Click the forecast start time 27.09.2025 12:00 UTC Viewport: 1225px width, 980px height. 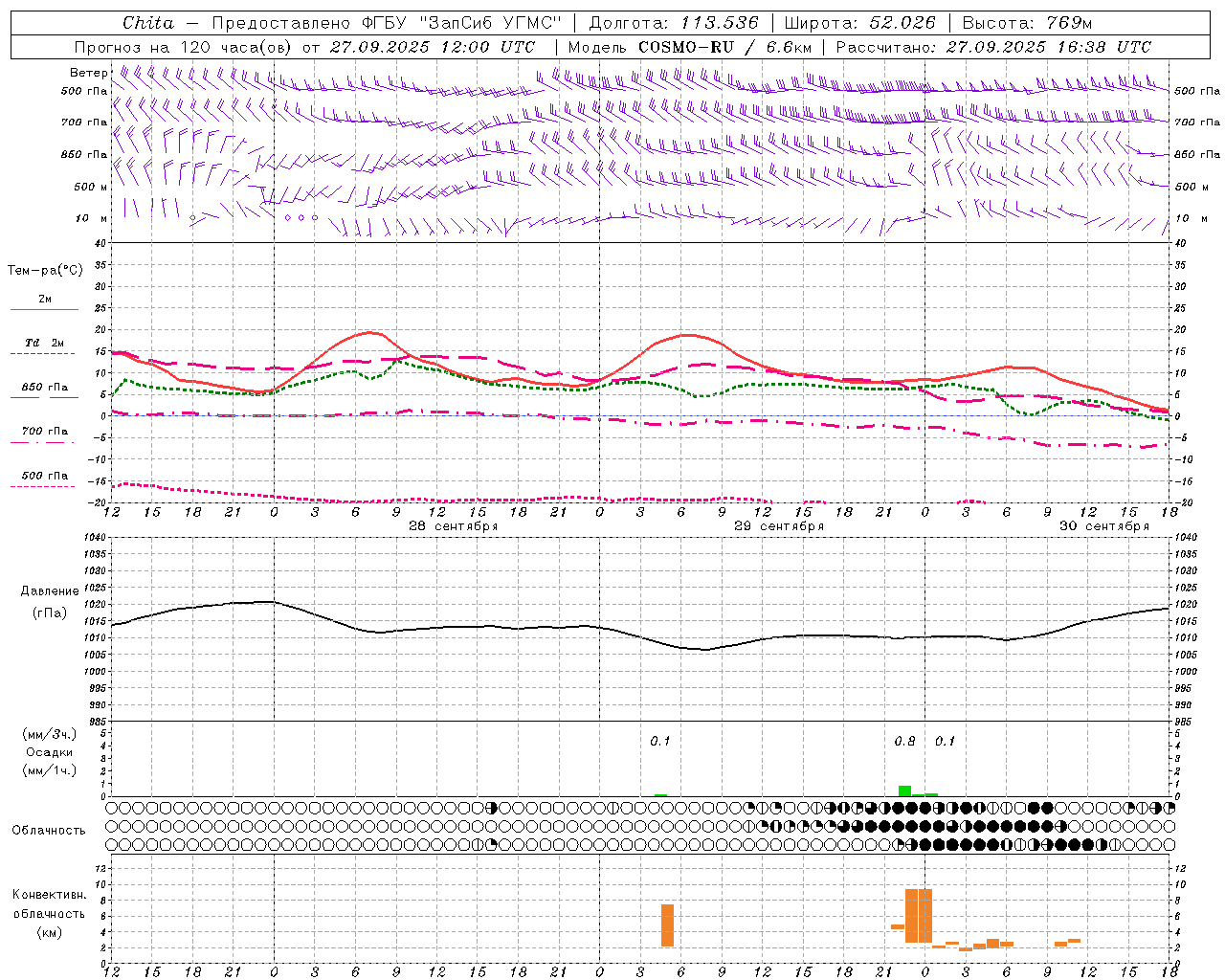pyautogui.click(x=433, y=47)
